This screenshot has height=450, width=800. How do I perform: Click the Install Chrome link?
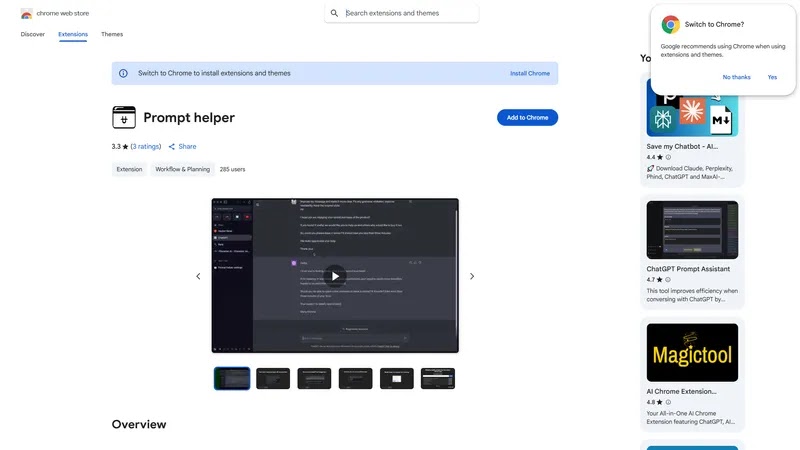tap(530, 73)
